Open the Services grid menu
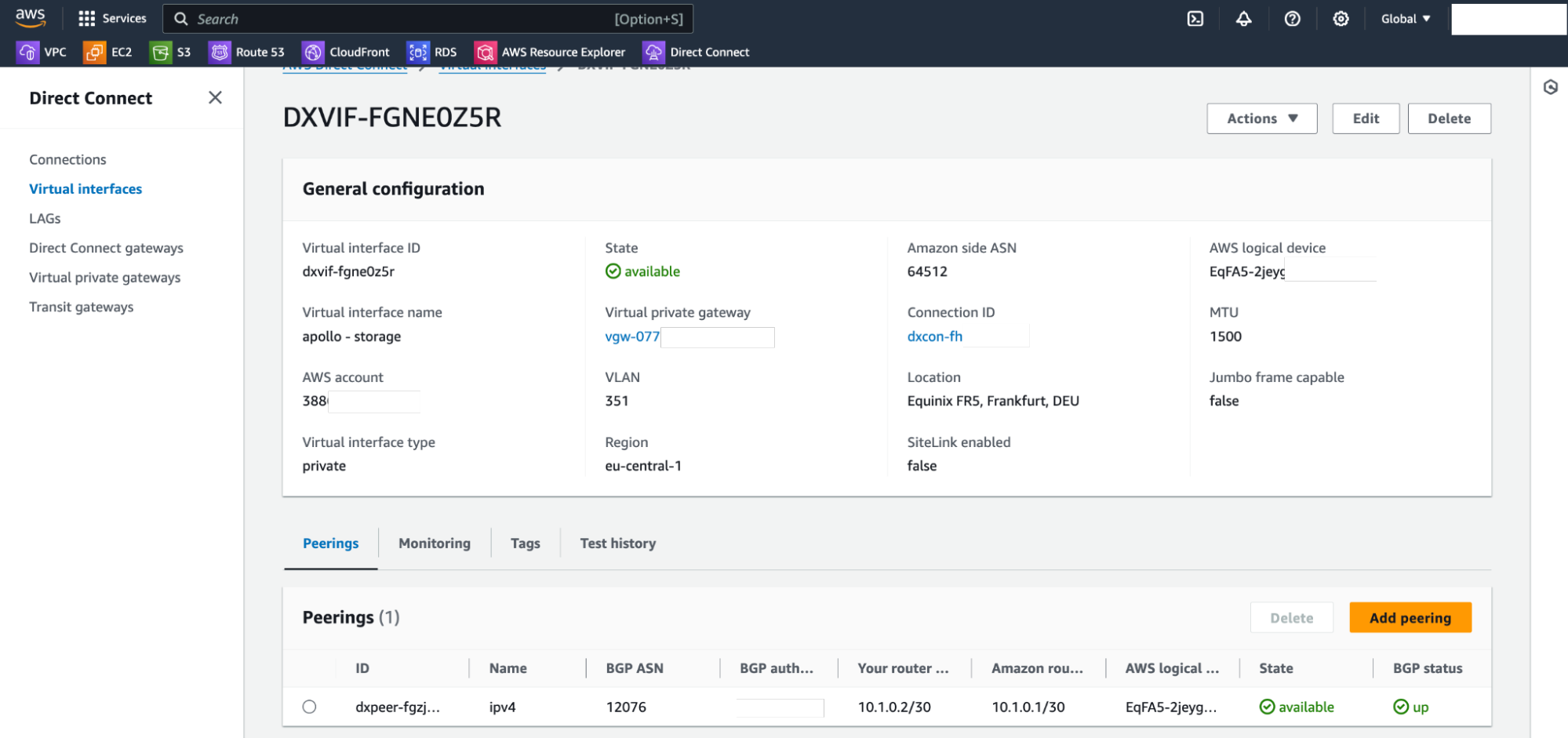 point(112,19)
